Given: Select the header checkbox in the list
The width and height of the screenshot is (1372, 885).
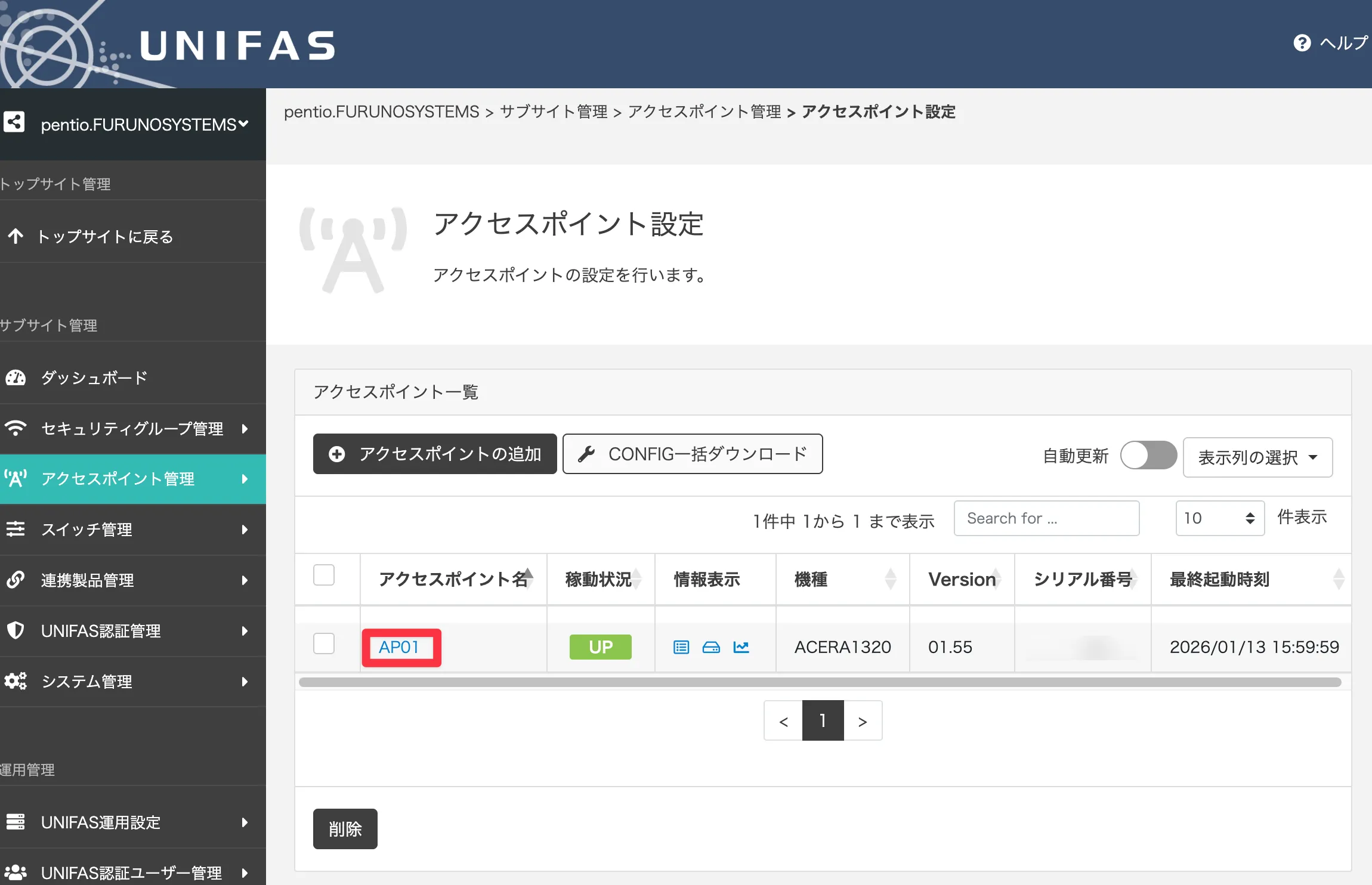Looking at the screenshot, I should [x=324, y=574].
